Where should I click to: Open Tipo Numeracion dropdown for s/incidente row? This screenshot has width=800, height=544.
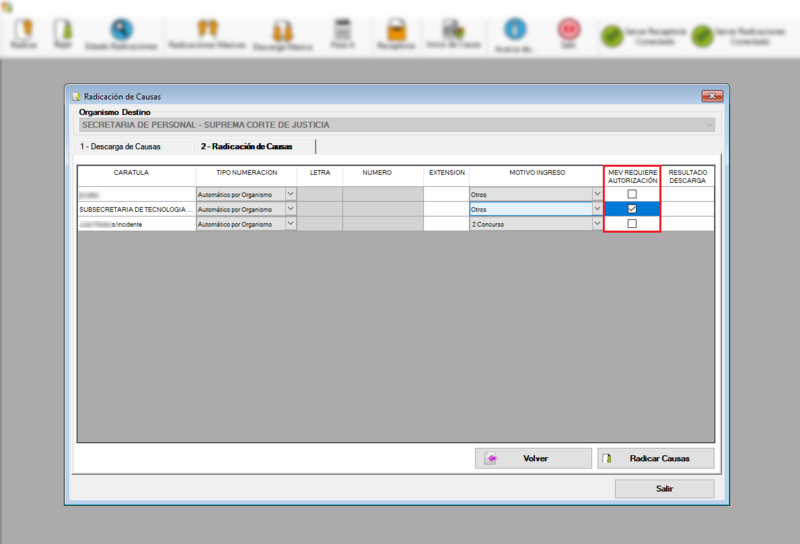click(x=290, y=224)
